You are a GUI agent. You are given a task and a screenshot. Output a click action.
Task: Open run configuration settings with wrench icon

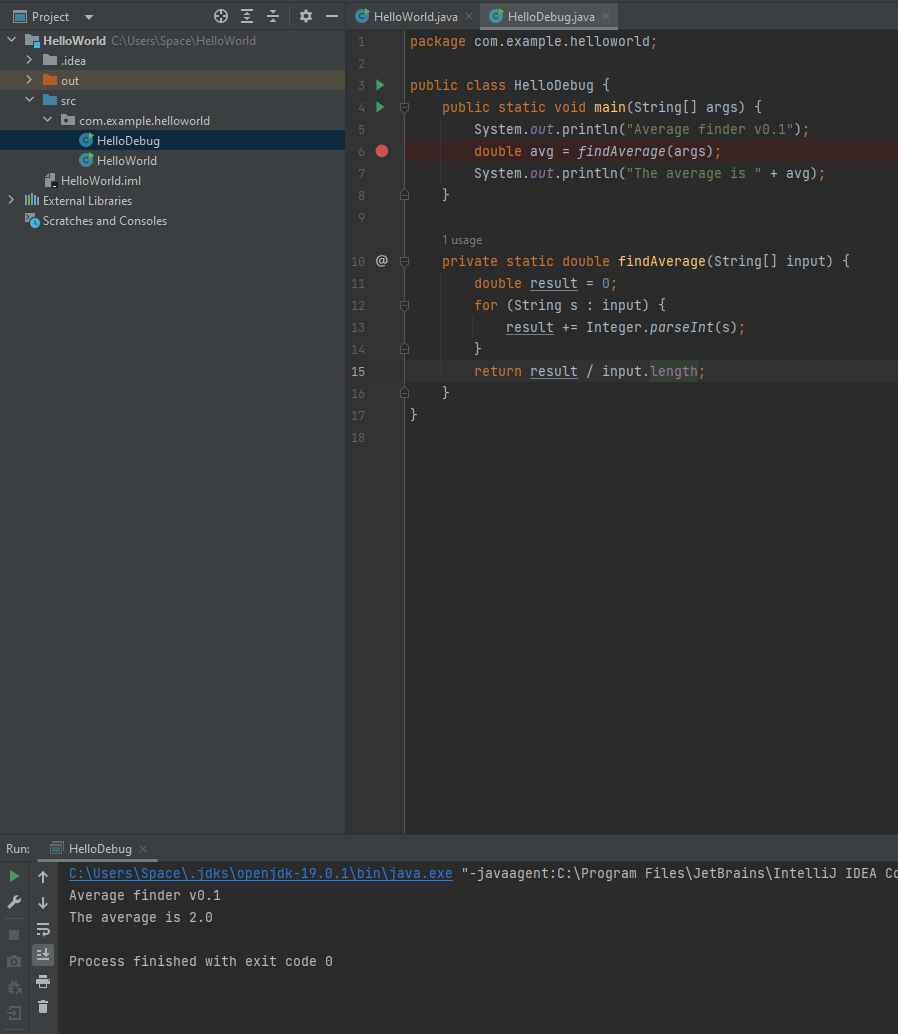14,902
